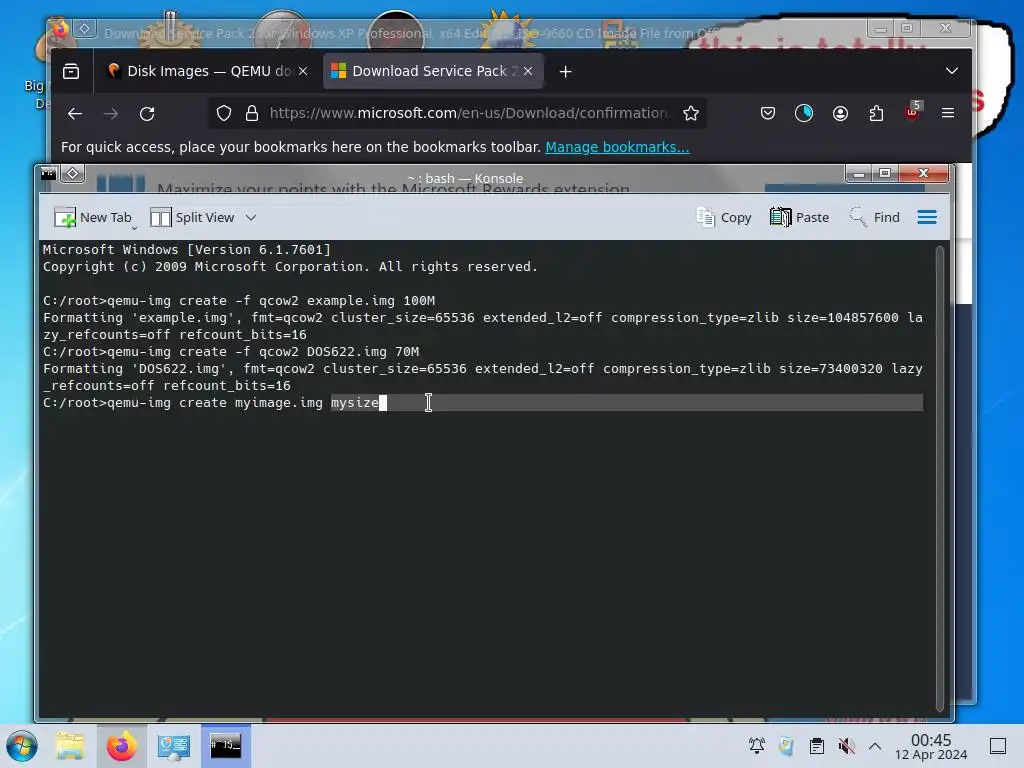The width and height of the screenshot is (1024, 768).
Task: Click tracking protection shield icon
Action: pos(224,114)
